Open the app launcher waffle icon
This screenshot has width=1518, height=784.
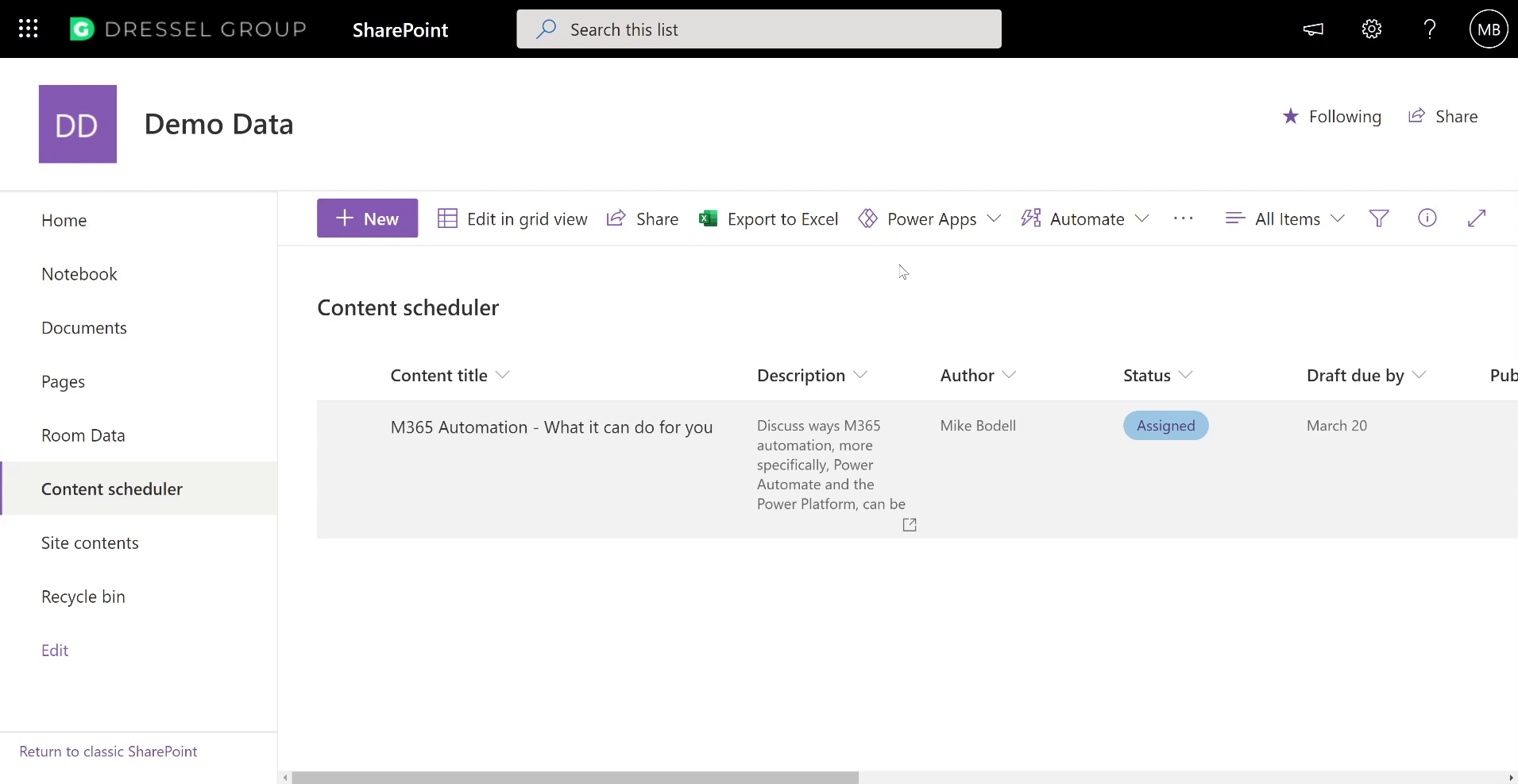tap(28, 29)
